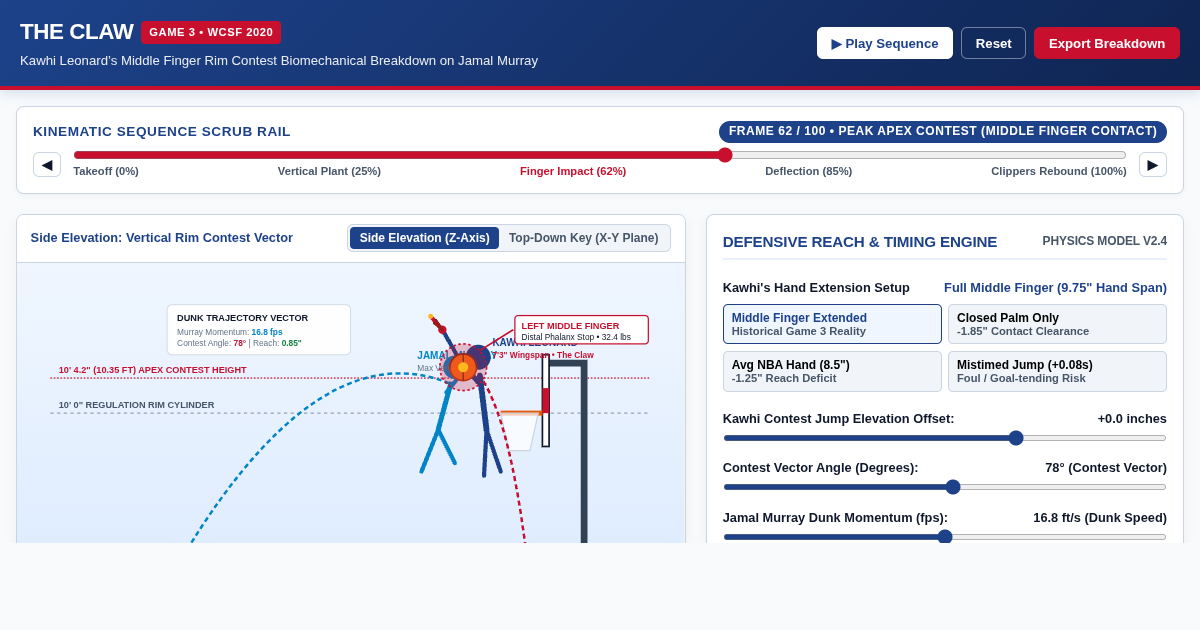Step forward one frame with right arrow
Screen dimensions: 1200x630
1153,164
